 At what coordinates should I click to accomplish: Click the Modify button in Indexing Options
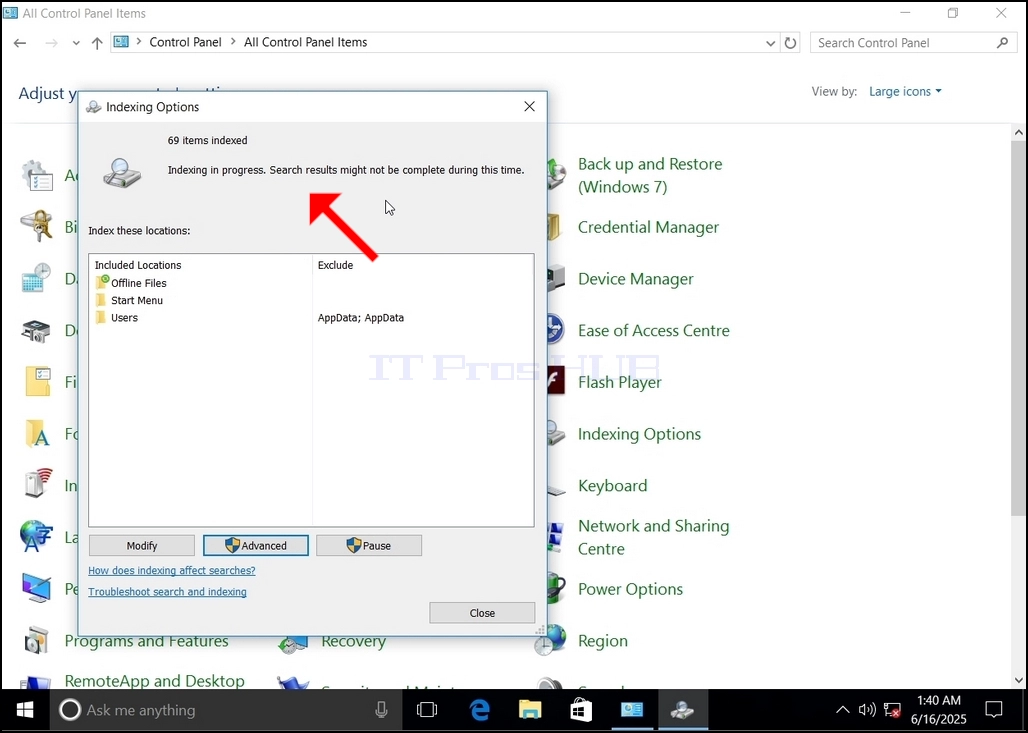[142, 545]
